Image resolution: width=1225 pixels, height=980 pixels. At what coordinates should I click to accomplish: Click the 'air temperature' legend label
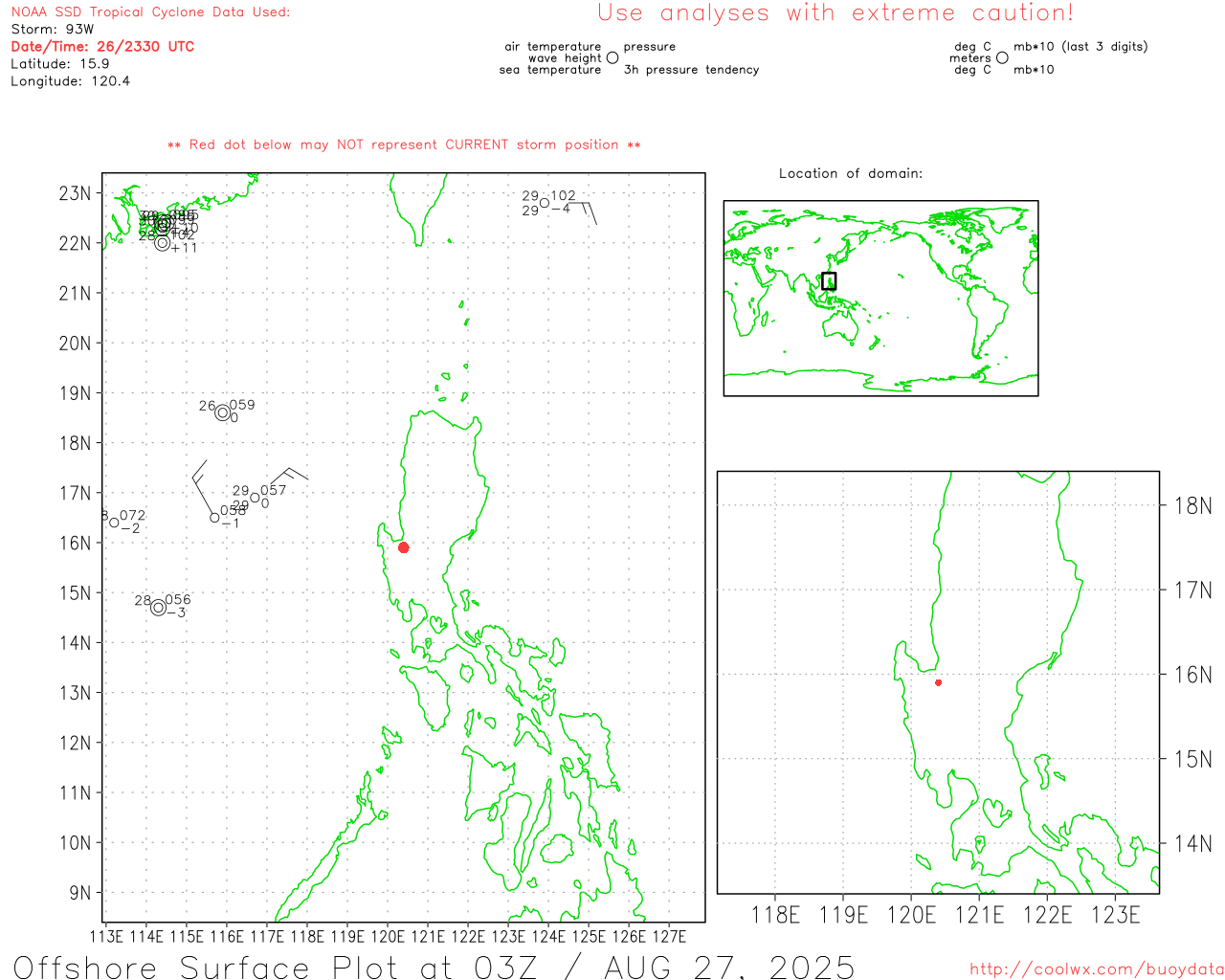(553, 47)
